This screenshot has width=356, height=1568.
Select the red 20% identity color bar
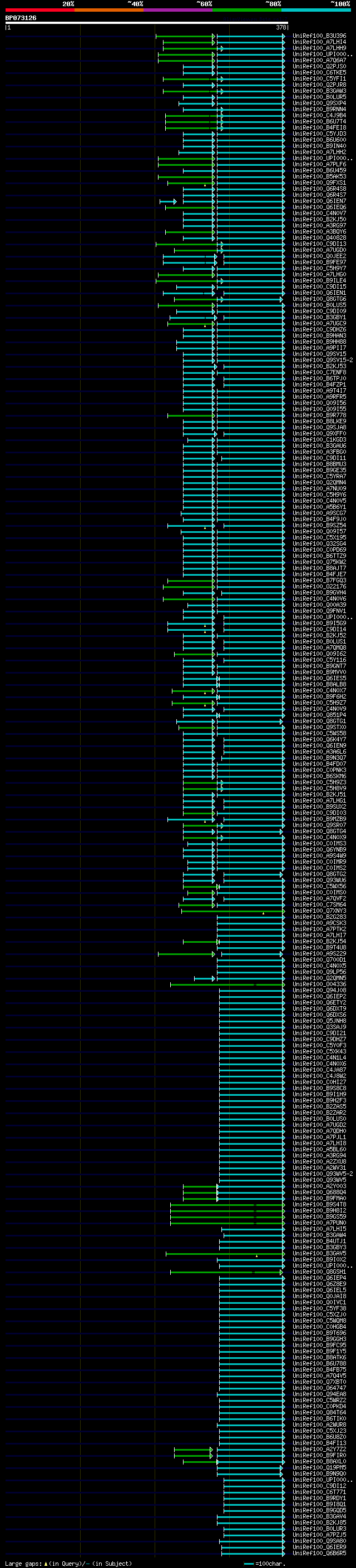[39, 10]
